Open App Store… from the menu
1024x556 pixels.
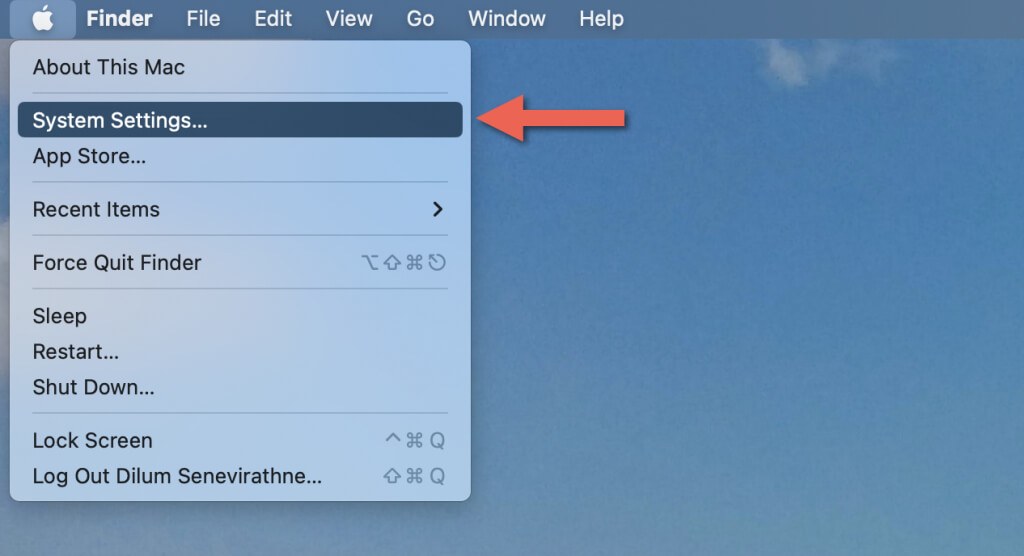click(x=90, y=156)
